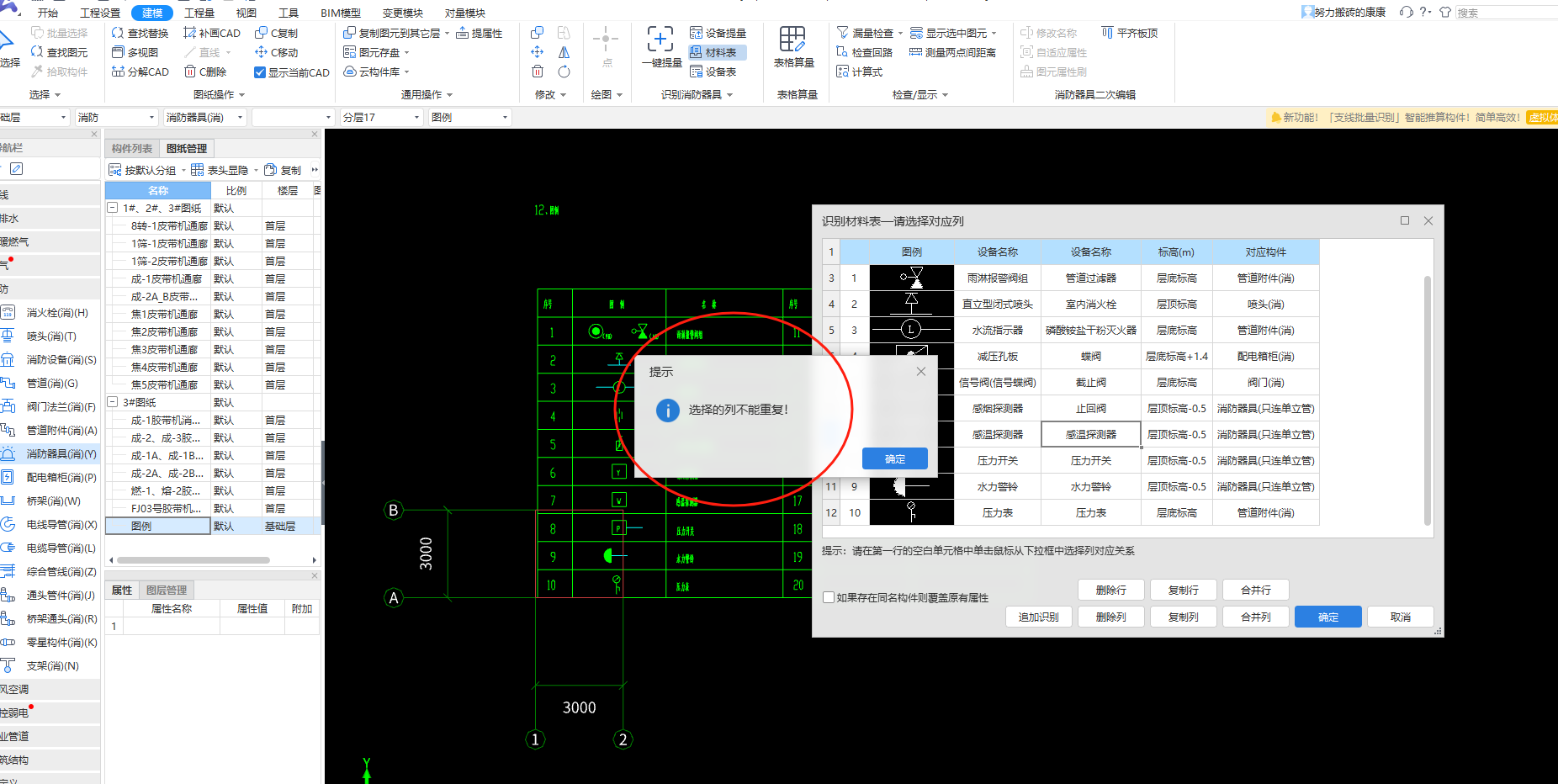Image resolution: width=1558 pixels, height=784 pixels.
Task: Open the 消防 specialty dropdown
Action: (116, 117)
